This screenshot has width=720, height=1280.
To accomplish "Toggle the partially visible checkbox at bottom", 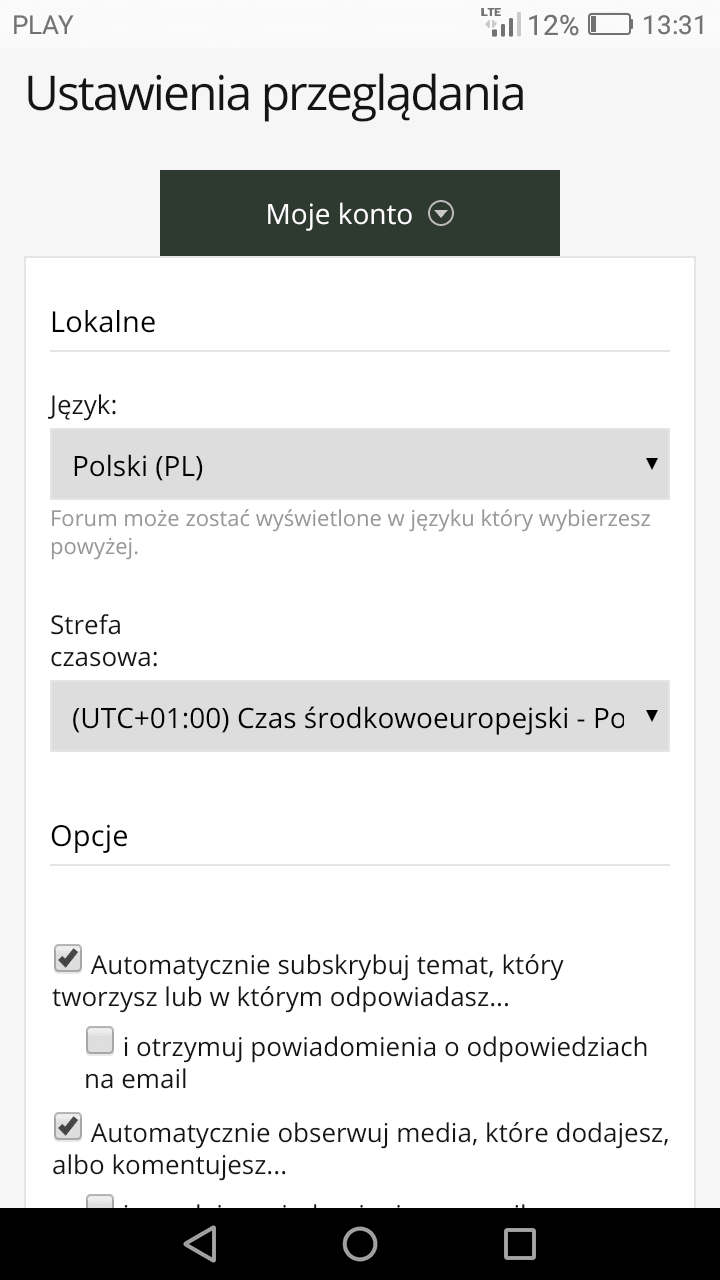I will [x=100, y=1201].
